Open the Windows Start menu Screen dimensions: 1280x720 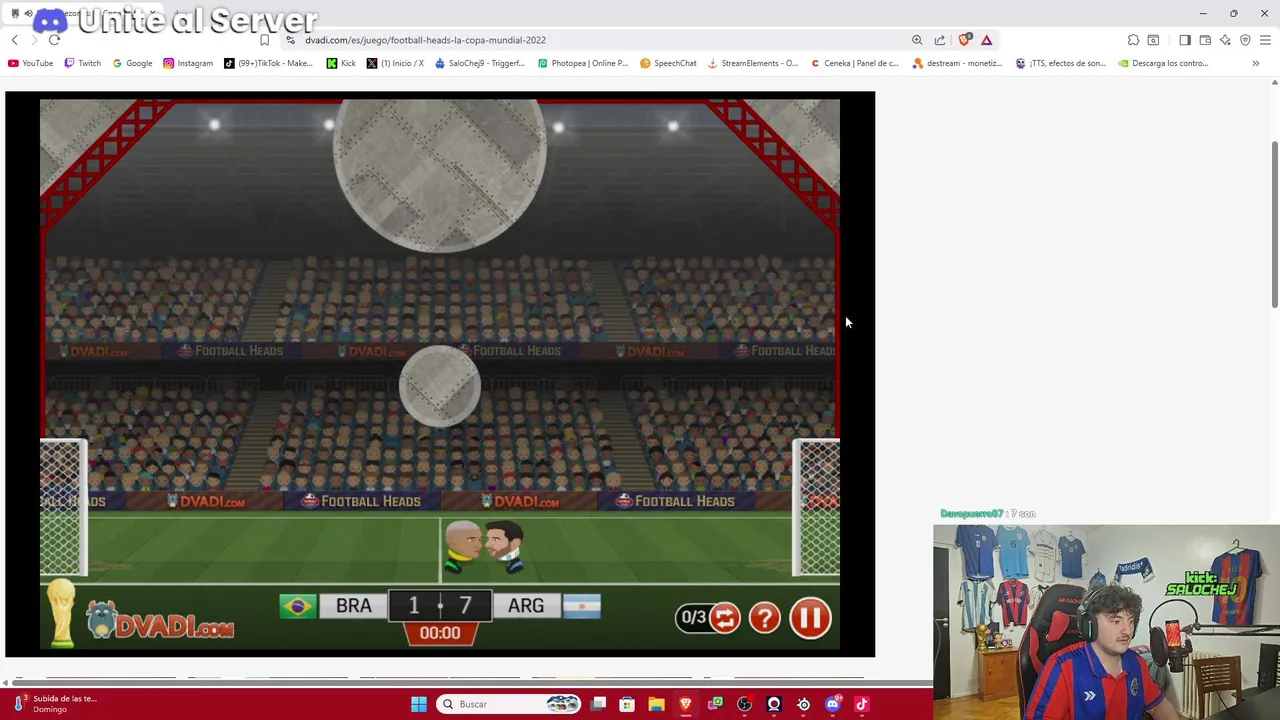(x=419, y=704)
